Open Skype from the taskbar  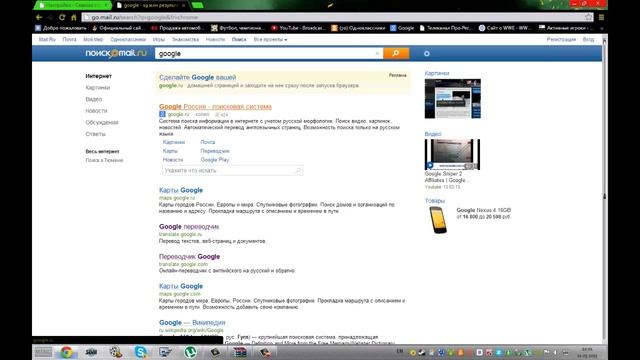coord(141,352)
